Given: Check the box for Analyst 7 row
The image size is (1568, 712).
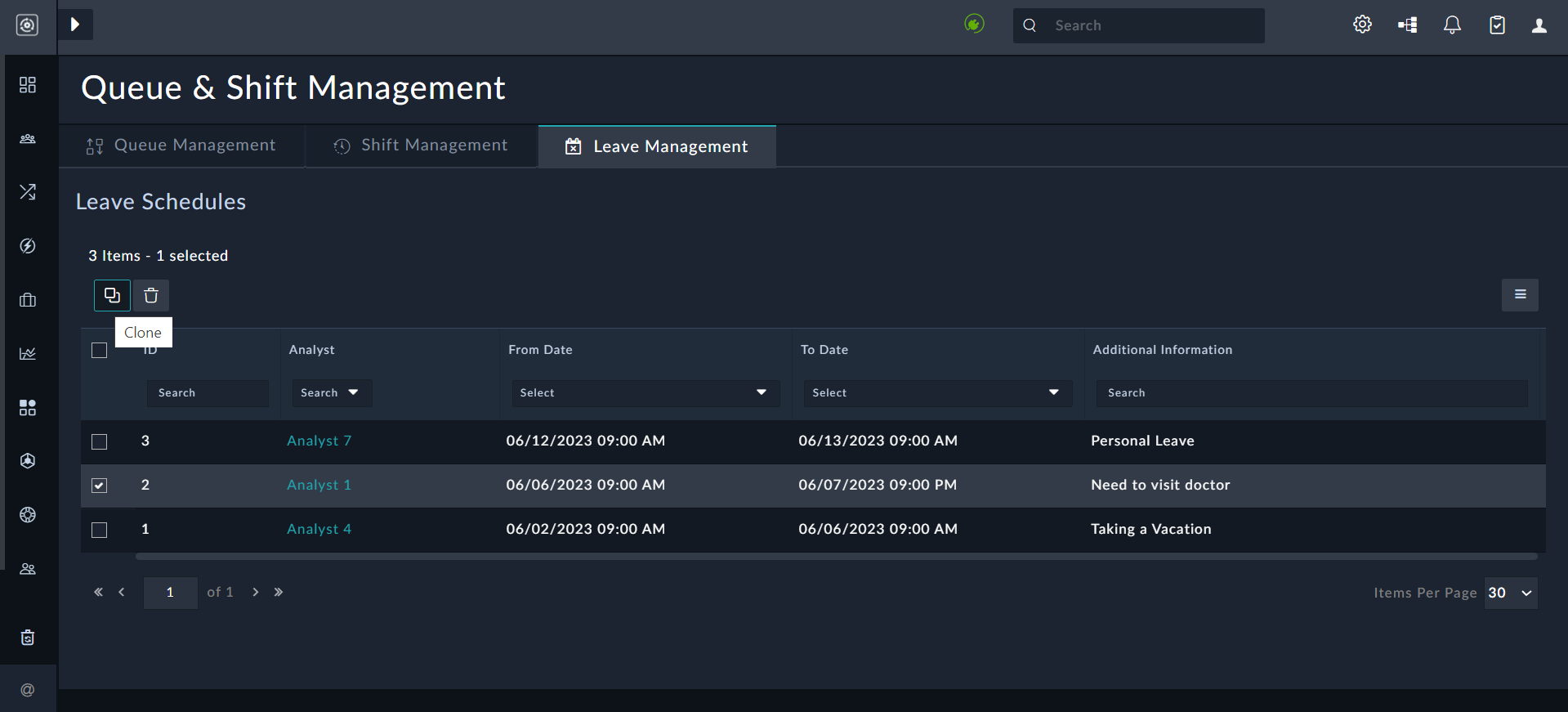Looking at the screenshot, I should click(x=100, y=441).
